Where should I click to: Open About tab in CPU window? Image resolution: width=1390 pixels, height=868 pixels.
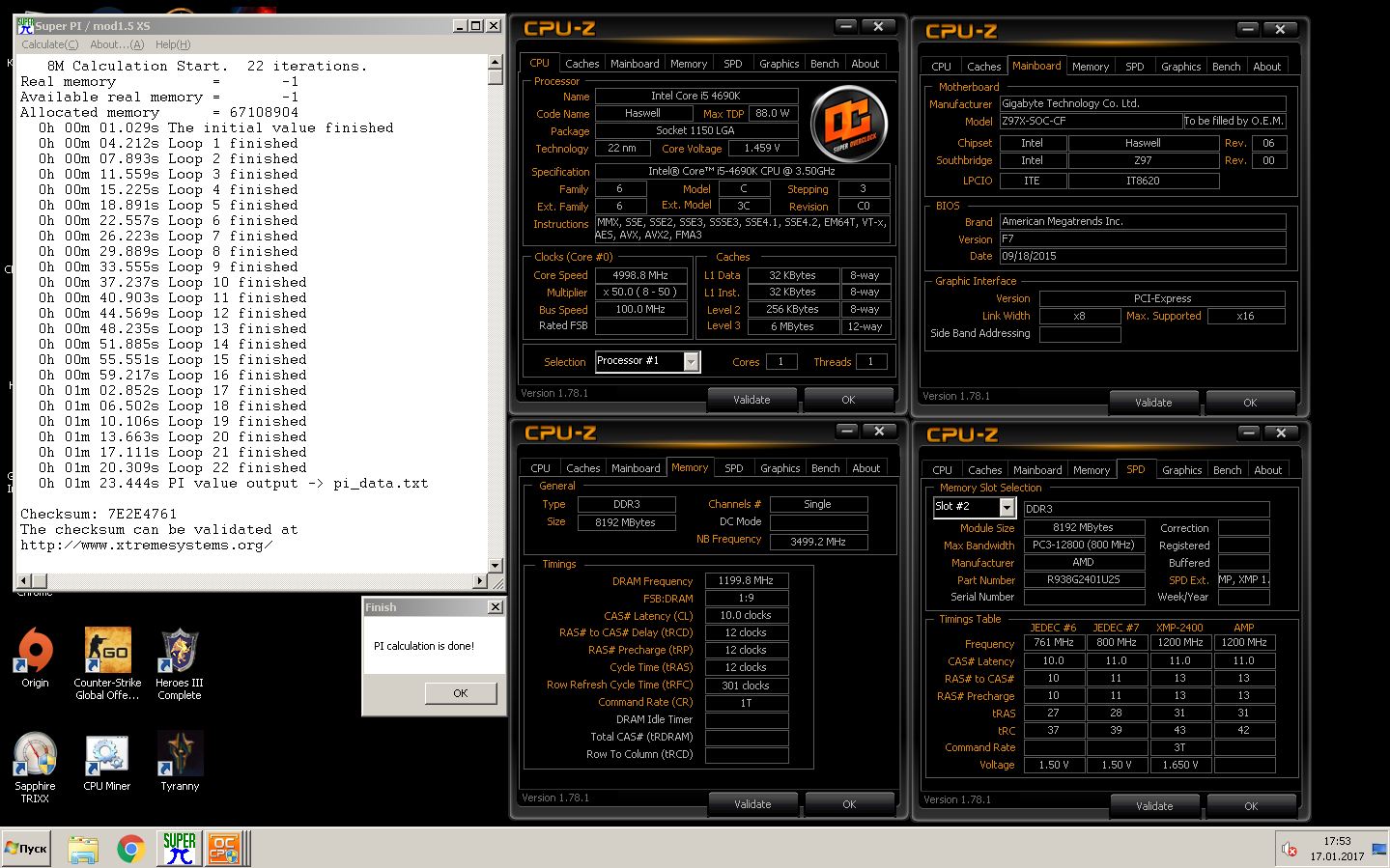tap(865, 64)
